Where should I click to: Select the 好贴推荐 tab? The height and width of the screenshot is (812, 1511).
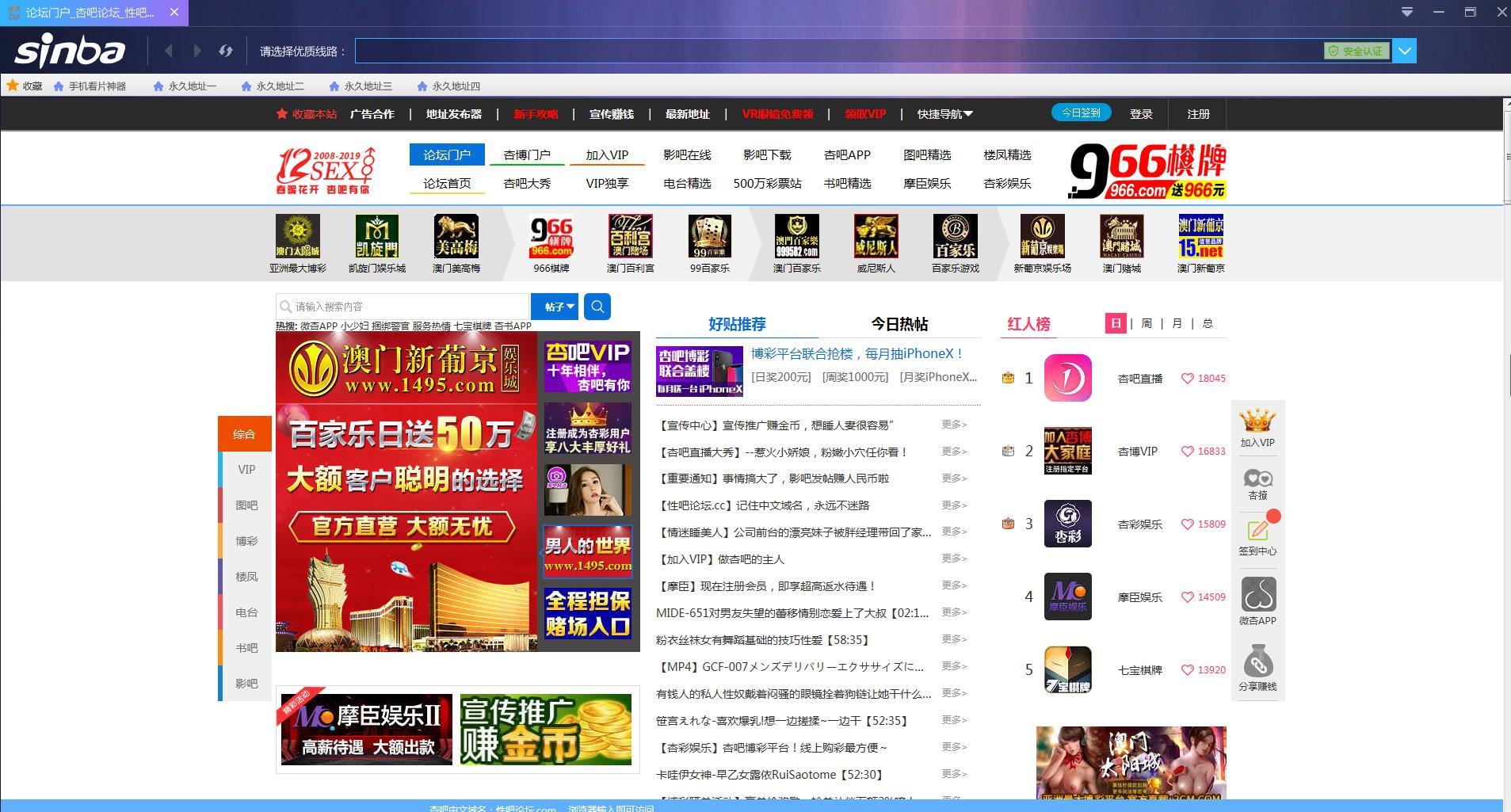[737, 324]
